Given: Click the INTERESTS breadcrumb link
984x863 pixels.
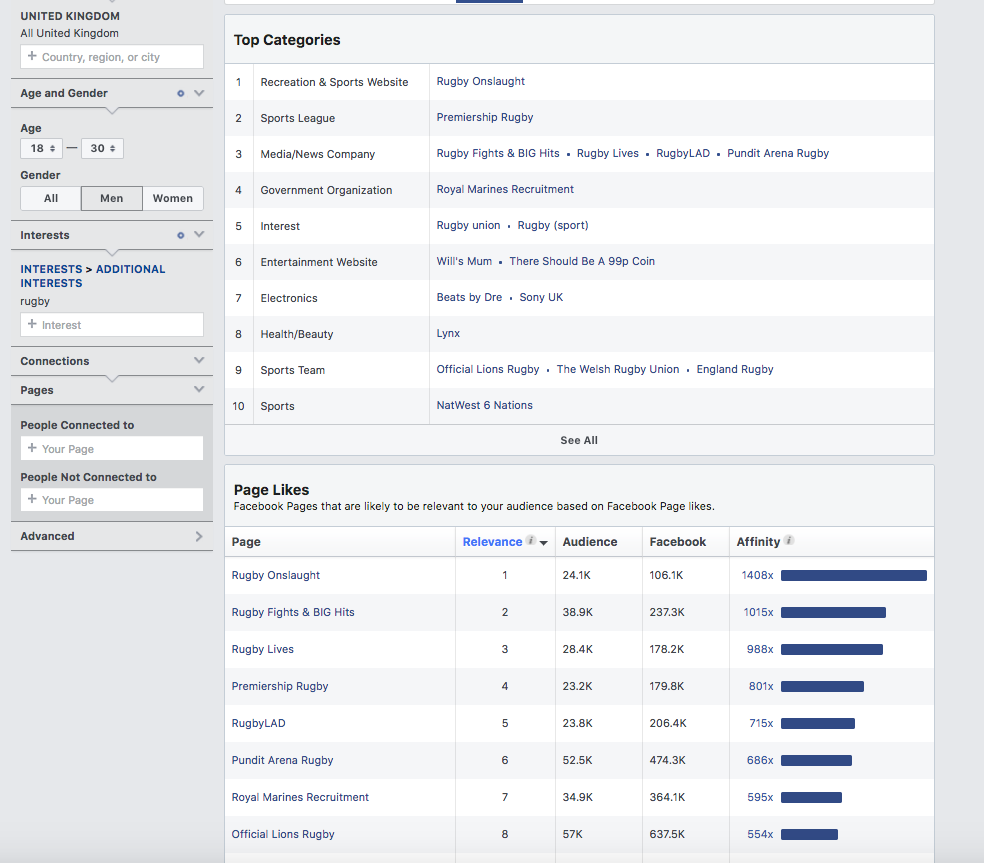Looking at the screenshot, I should pyautogui.click(x=51, y=269).
